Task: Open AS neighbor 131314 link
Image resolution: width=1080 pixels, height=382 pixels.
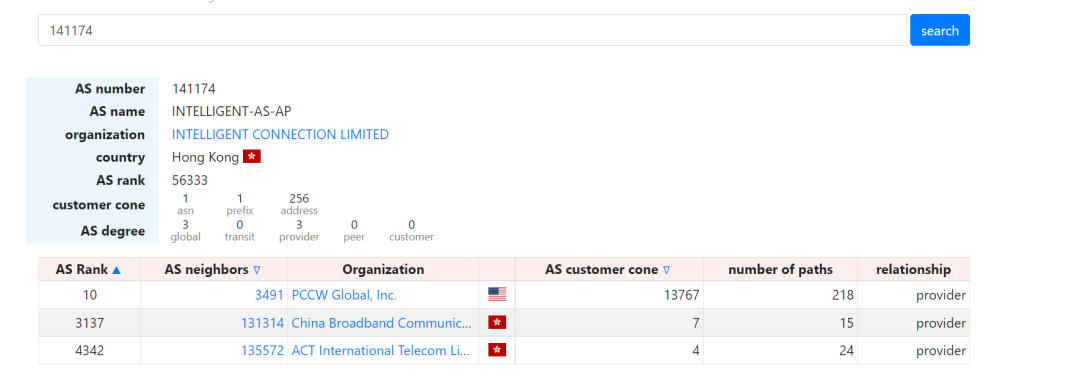Action: (x=262, y=323)
